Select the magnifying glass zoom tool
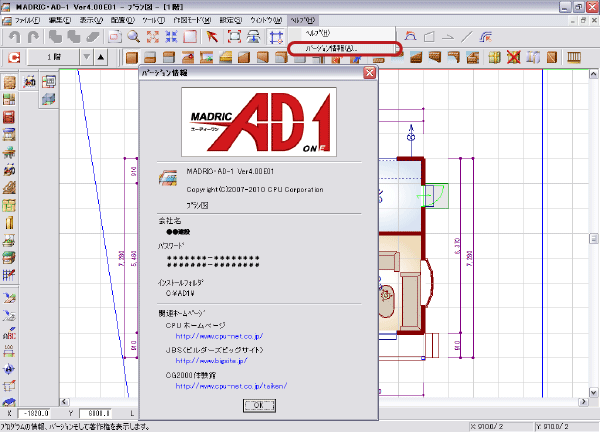This screenshot has height=432, width=600. tap(134, 37)
